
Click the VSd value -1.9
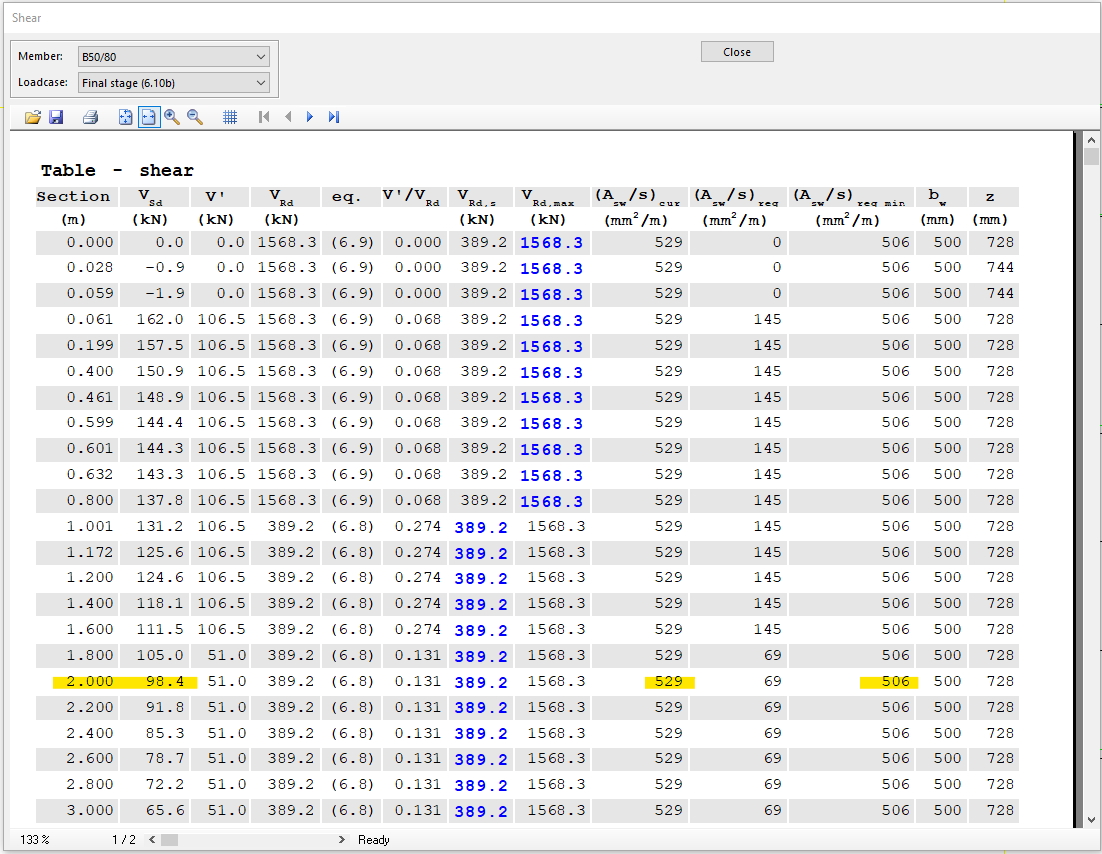164,293
